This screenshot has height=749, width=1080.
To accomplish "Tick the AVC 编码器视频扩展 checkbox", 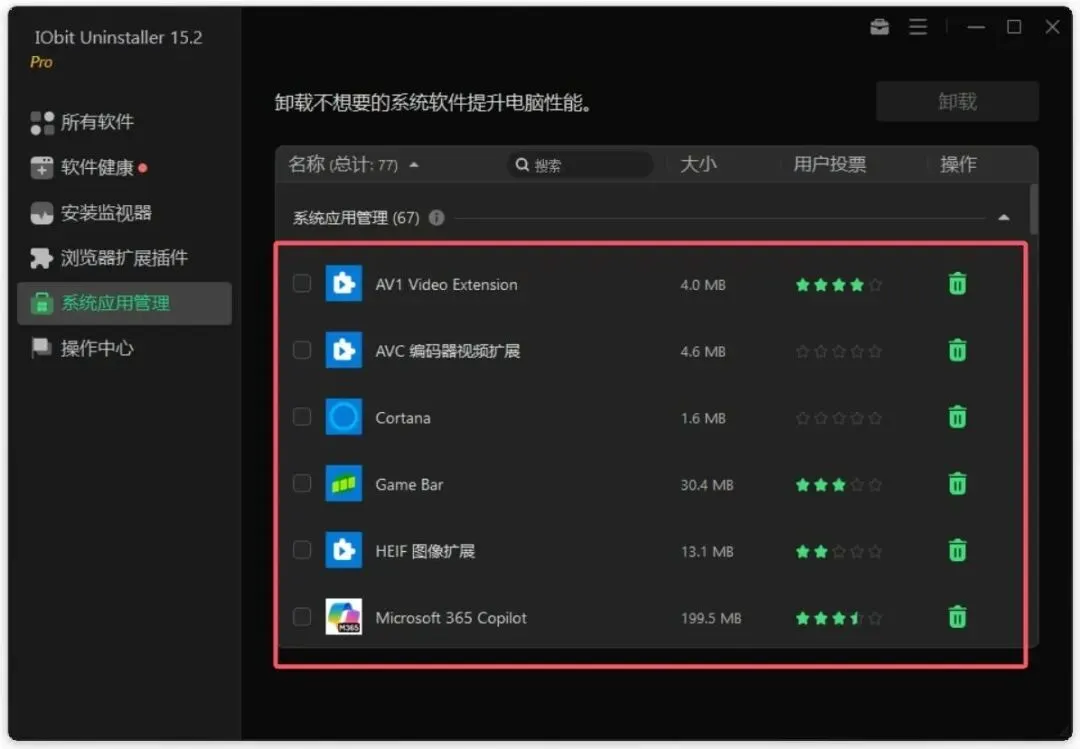I will pyautogui.click(x=302, y=350).
